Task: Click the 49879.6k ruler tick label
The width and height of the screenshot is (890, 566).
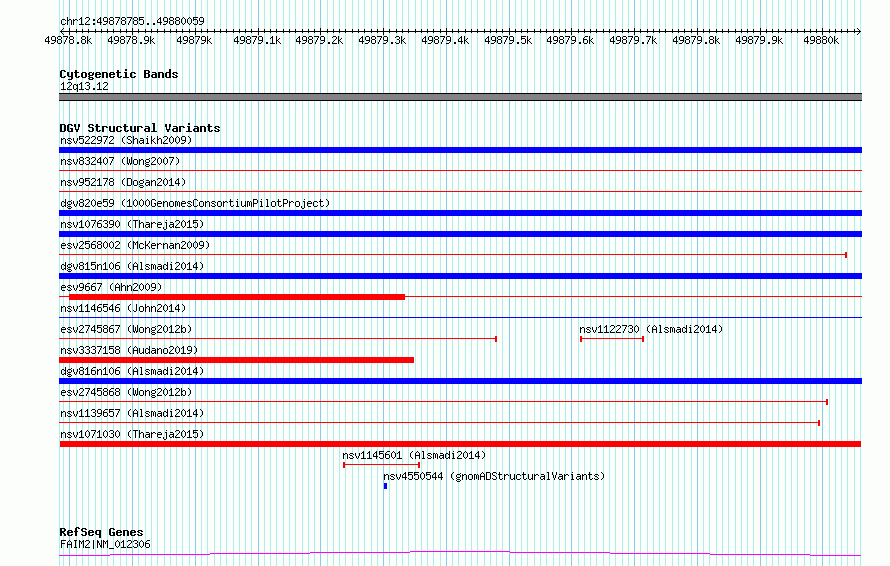Action: (x=570, y=40)
